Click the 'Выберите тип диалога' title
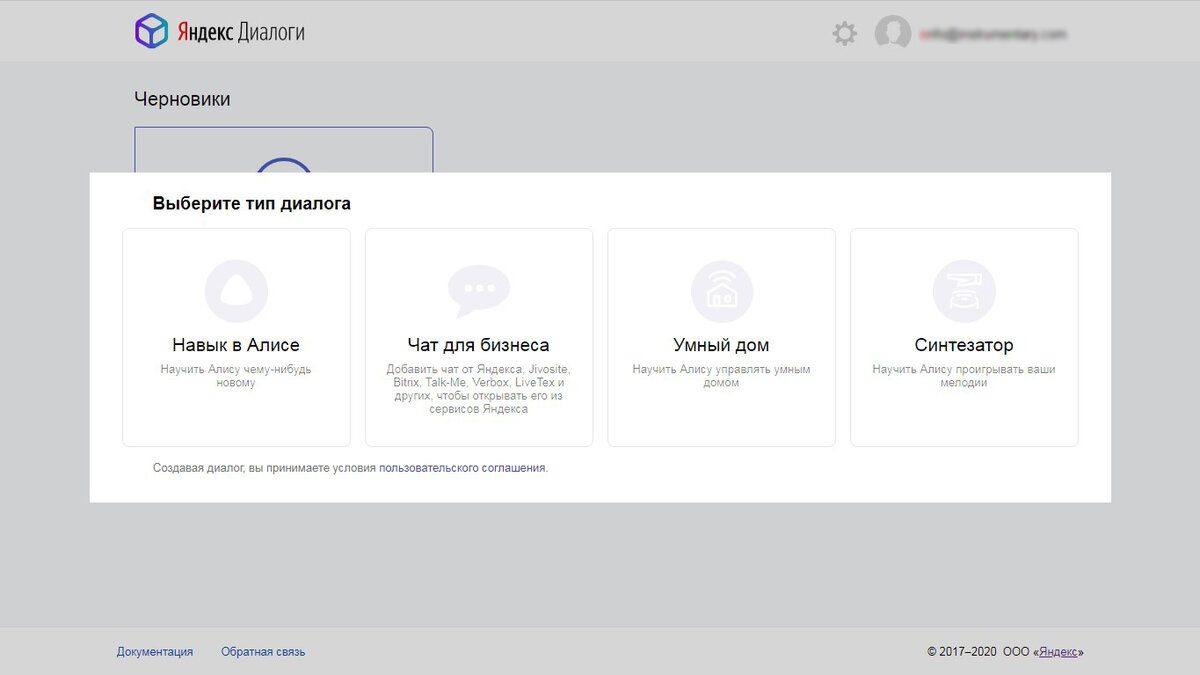1200x675 pixels. 252,204
